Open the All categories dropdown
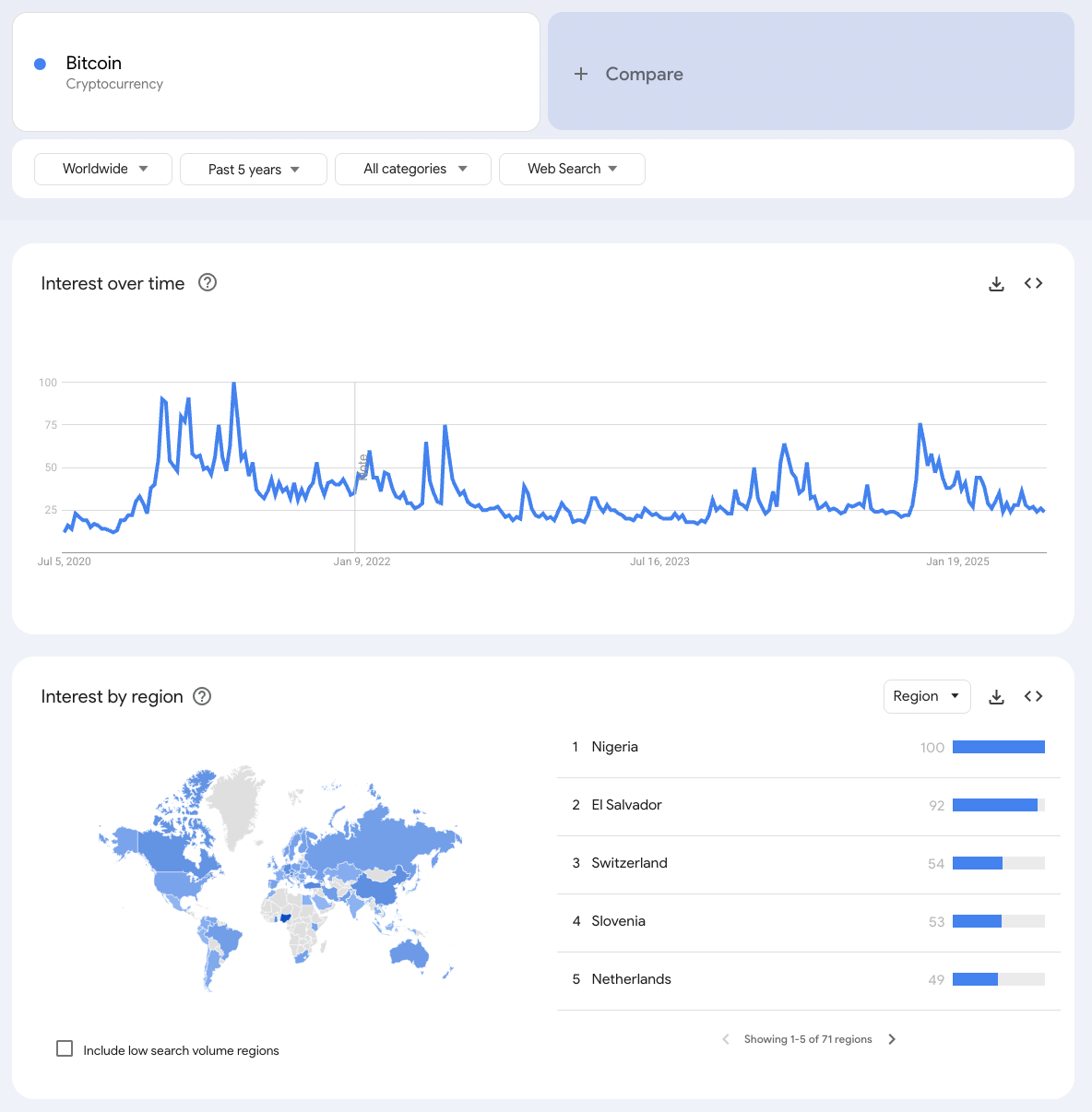Screen dimensions: 1092x1112 413,169
